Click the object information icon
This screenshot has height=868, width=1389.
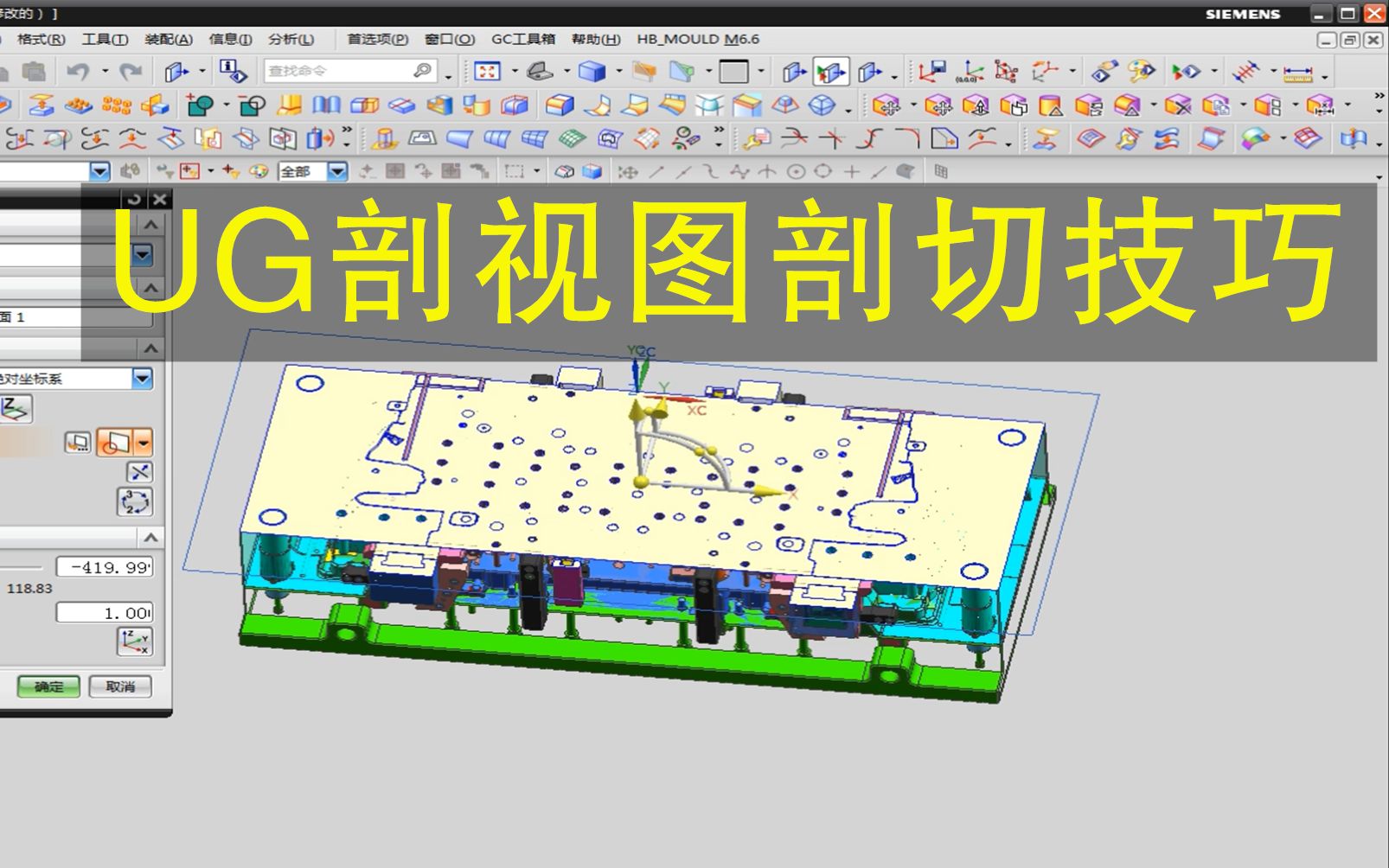pos(232,71)
